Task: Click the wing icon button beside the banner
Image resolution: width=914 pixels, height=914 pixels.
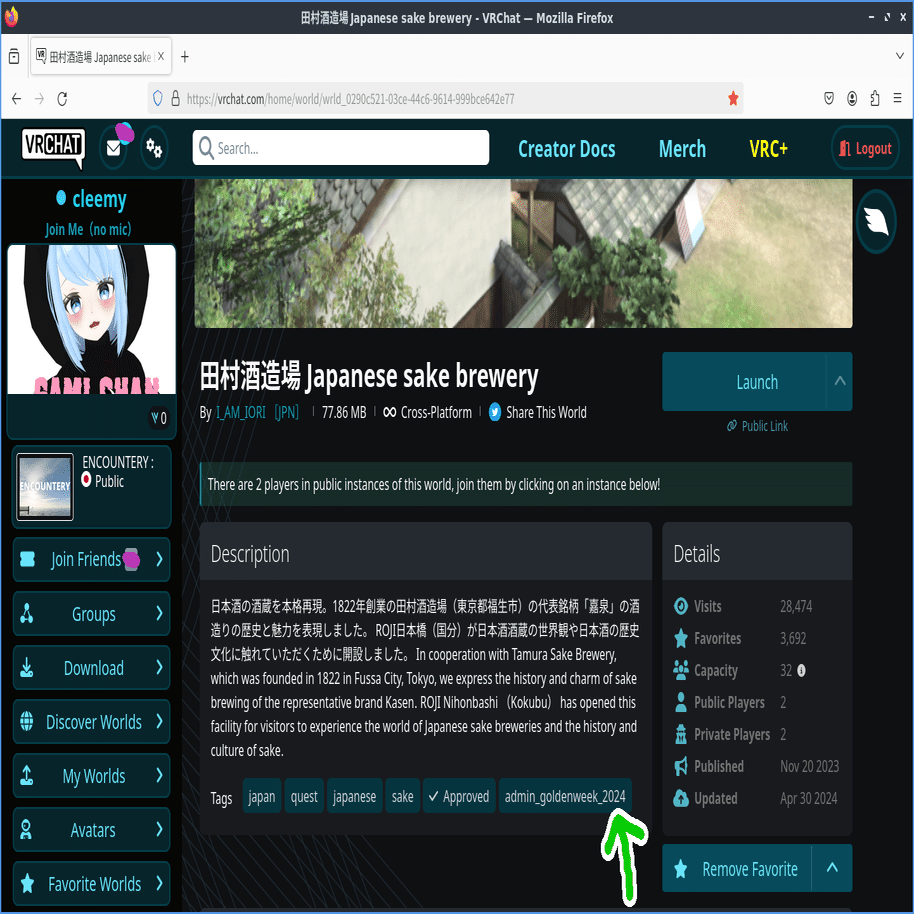Action: point(876,222)
